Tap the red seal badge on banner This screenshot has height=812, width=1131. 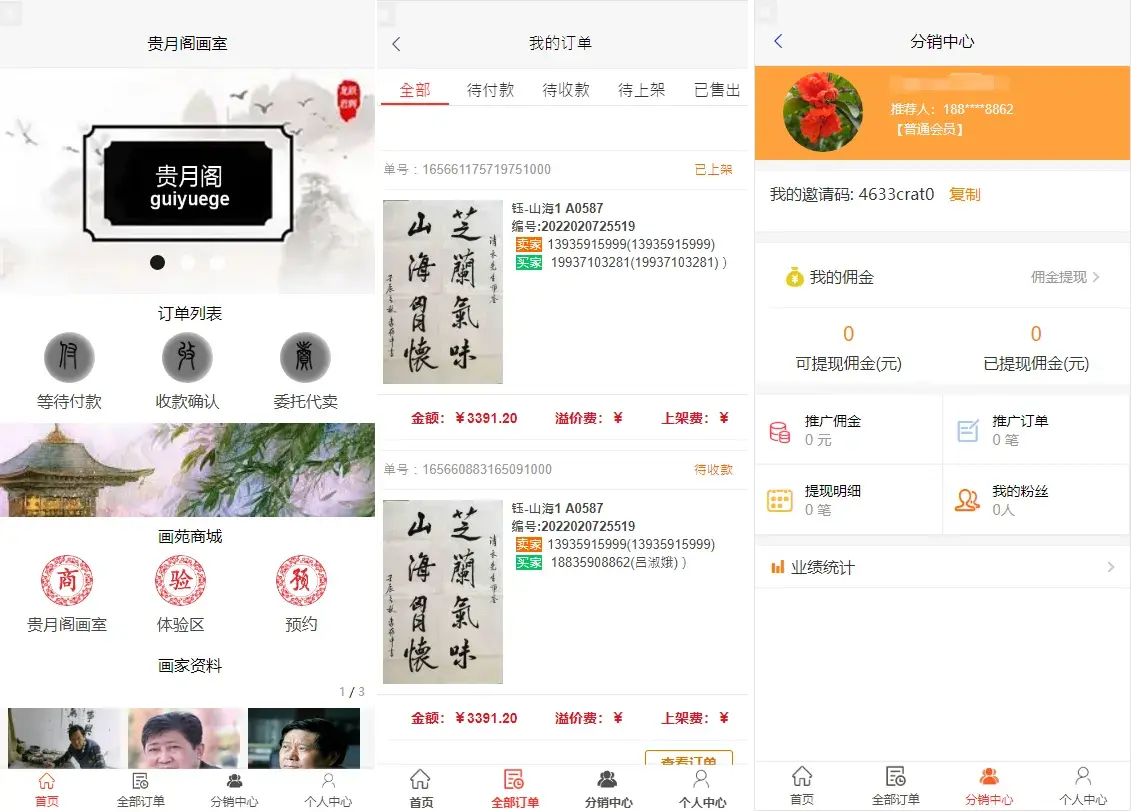tap(349, 100)
